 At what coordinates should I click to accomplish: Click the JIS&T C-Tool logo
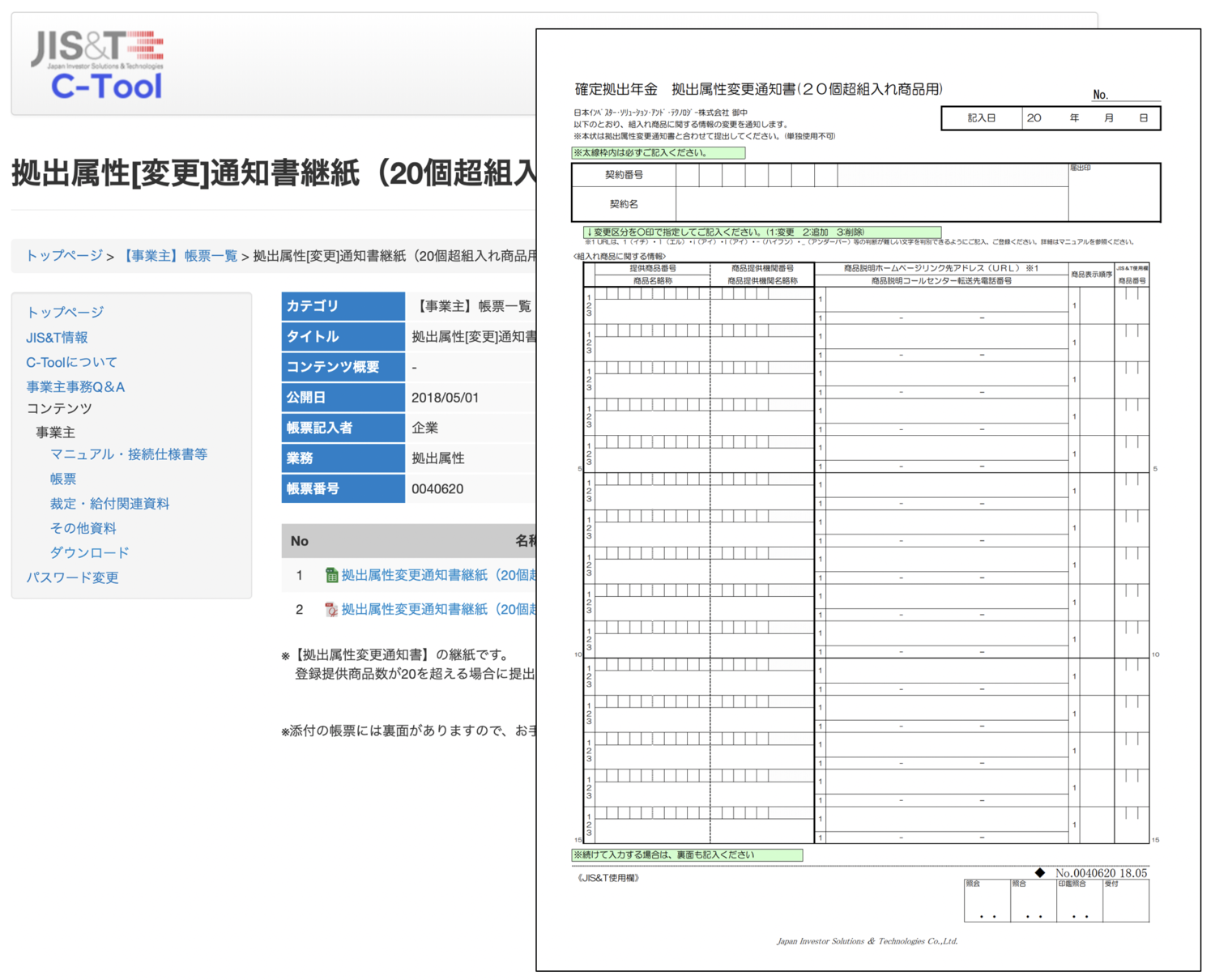click(x=97, y=64)
